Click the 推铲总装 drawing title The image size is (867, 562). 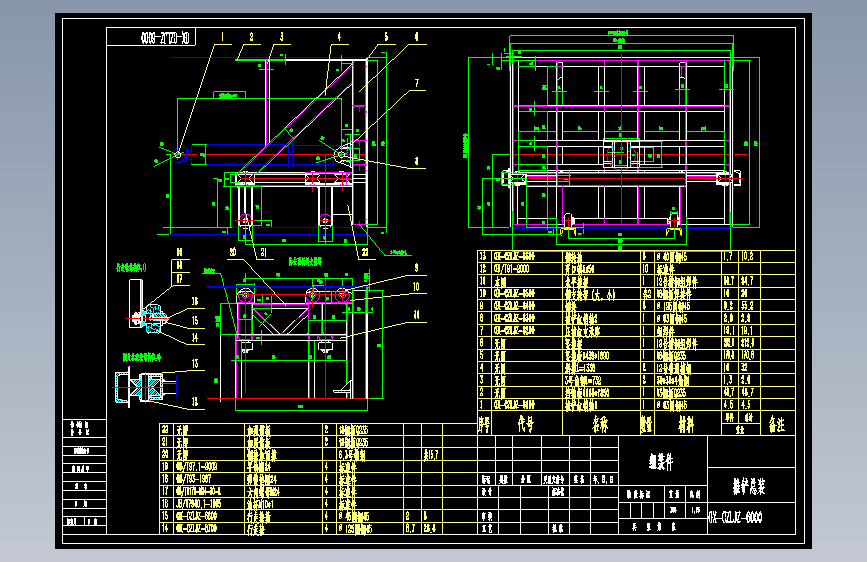tap(749, 487)
